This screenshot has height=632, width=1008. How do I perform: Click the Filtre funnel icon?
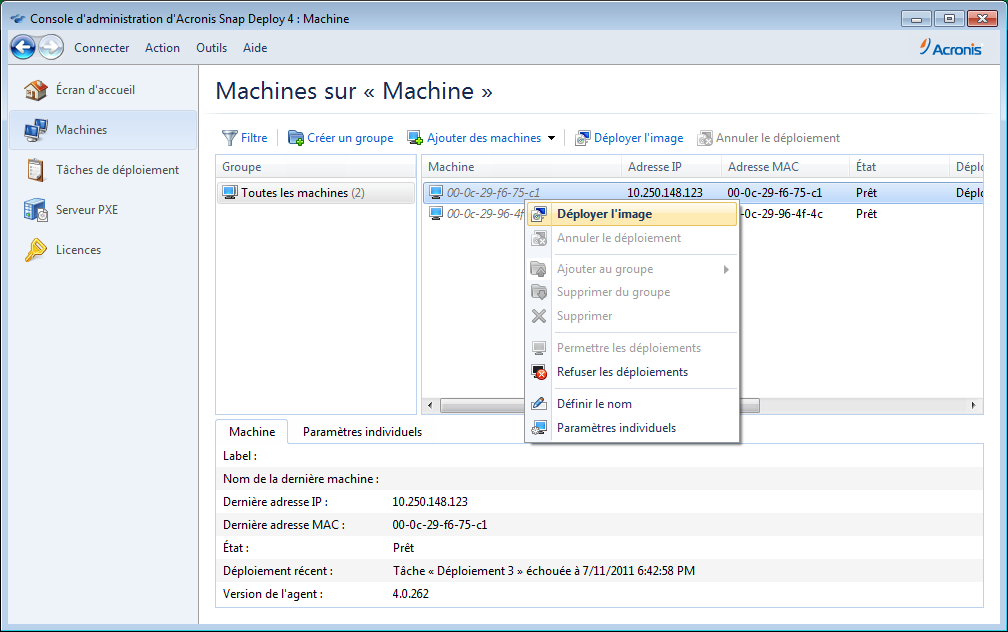(230, 138)
